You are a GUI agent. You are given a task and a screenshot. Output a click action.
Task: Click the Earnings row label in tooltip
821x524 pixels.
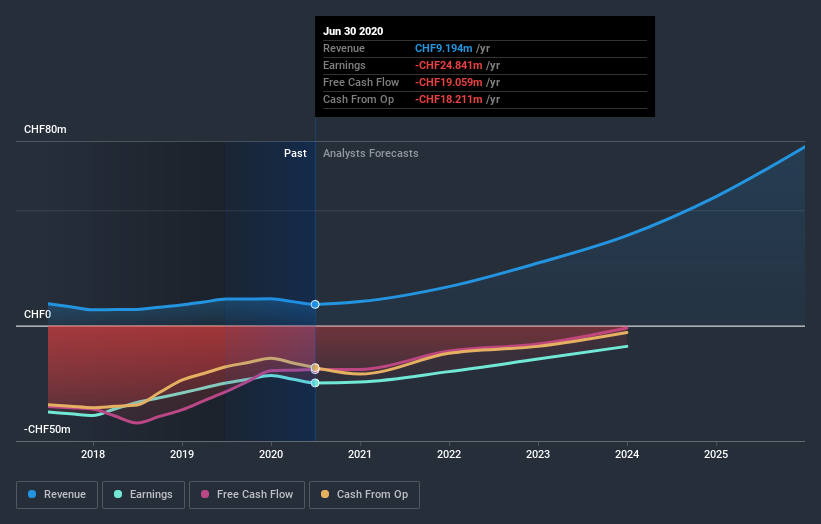tap(345, 65)
